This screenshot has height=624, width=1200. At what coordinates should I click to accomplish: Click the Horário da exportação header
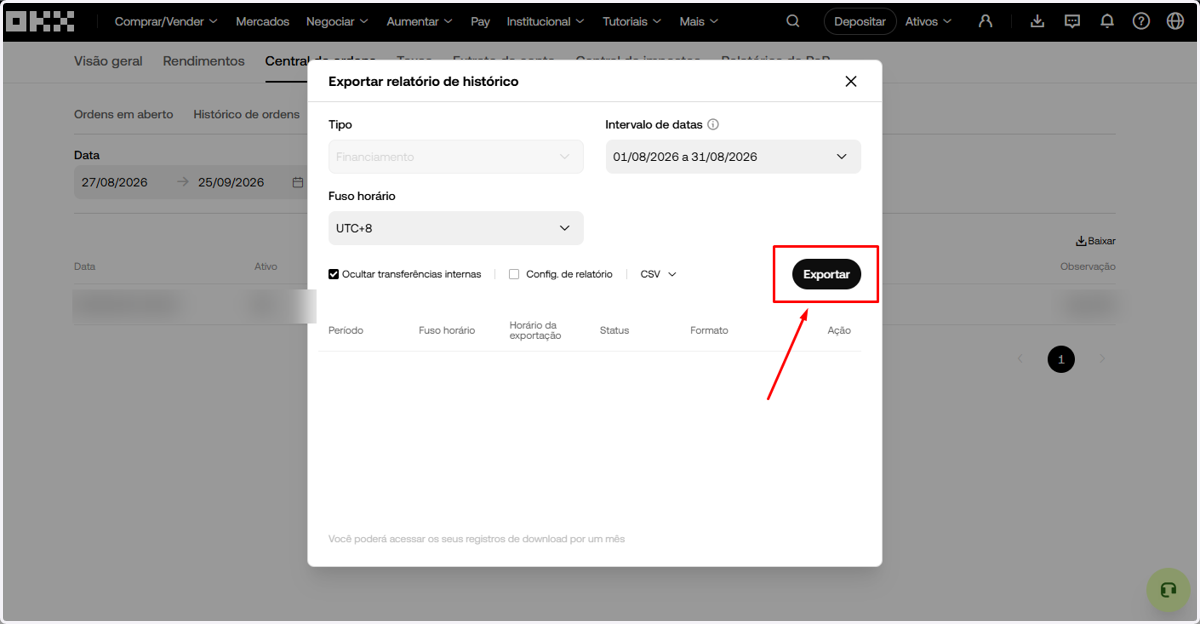pos(535,331)
